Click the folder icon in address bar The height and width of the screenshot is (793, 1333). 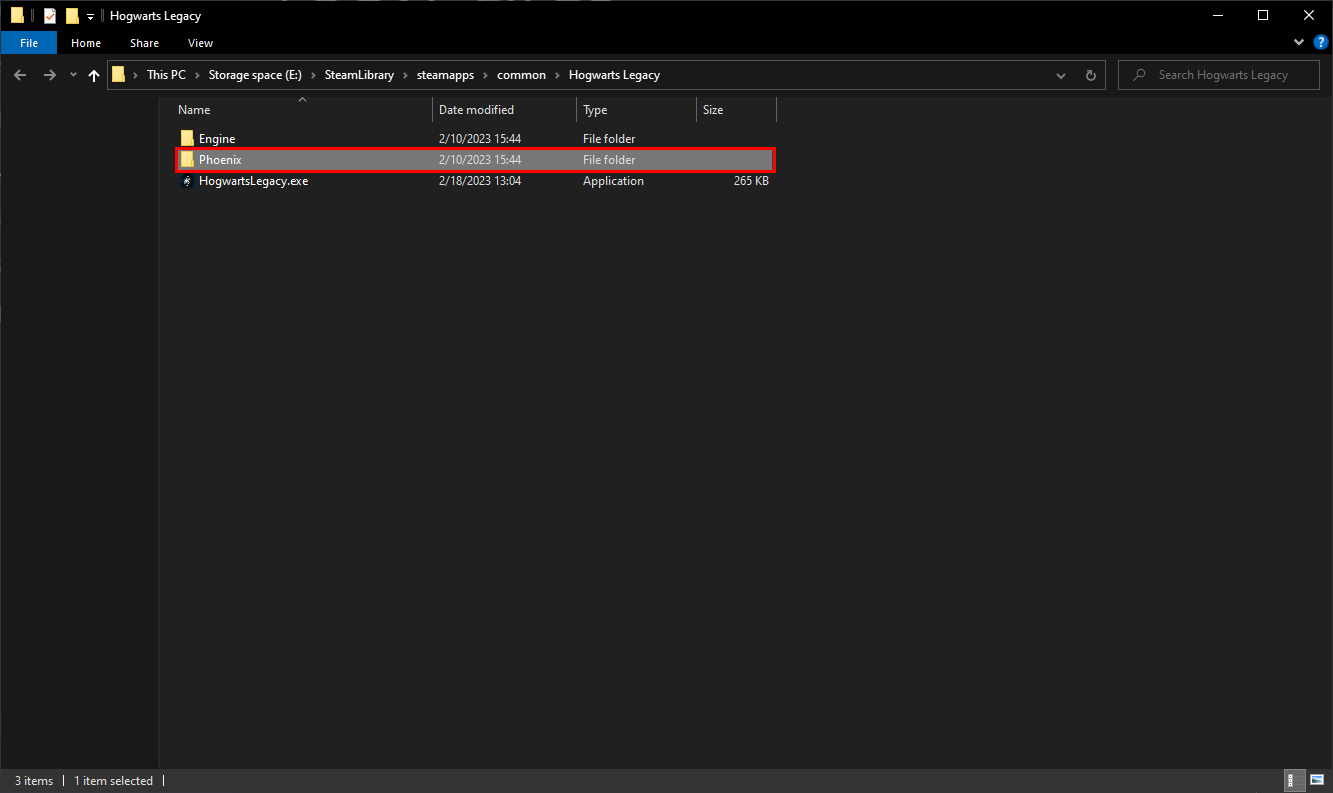119,75
